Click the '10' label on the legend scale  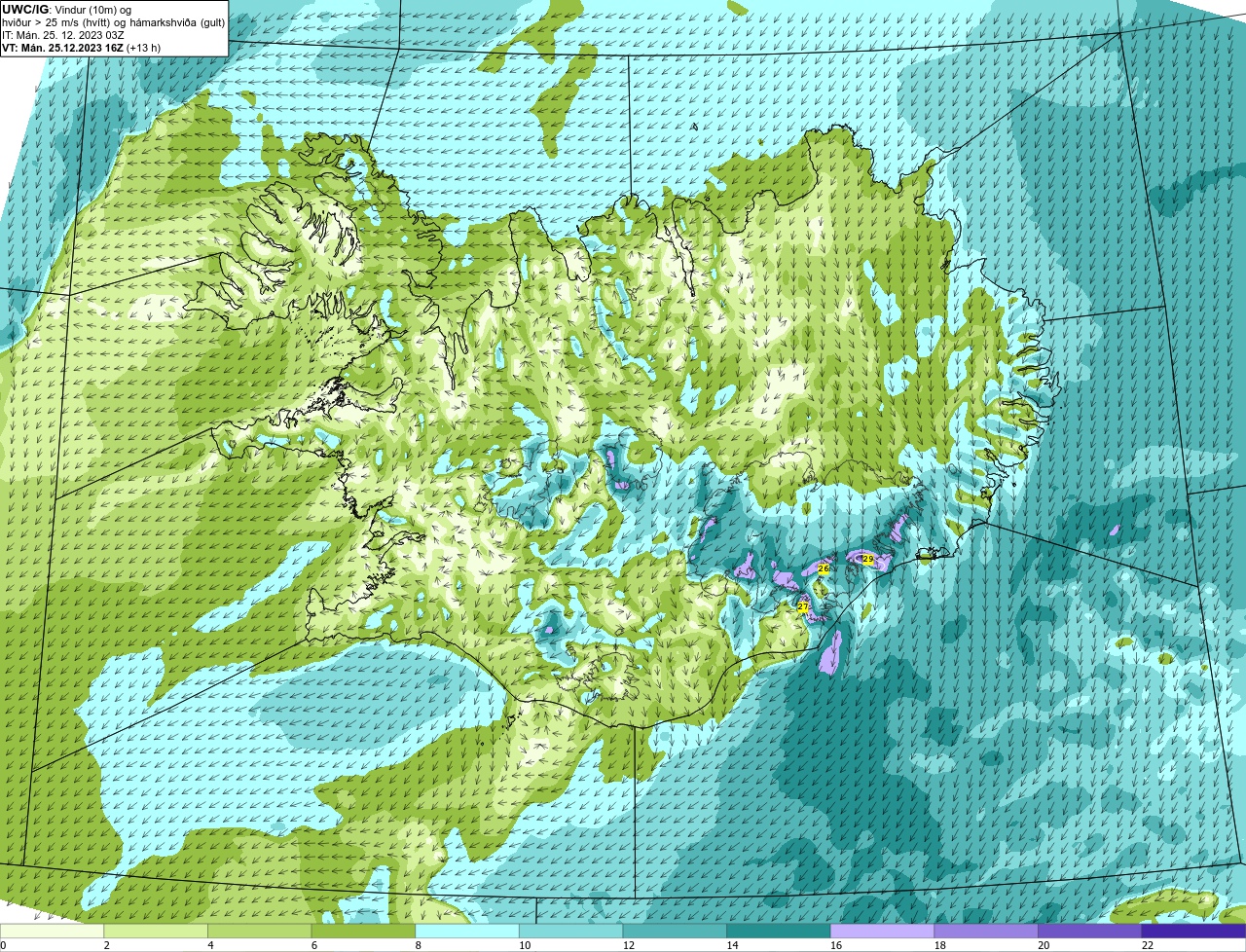click(x=525, y=945)
